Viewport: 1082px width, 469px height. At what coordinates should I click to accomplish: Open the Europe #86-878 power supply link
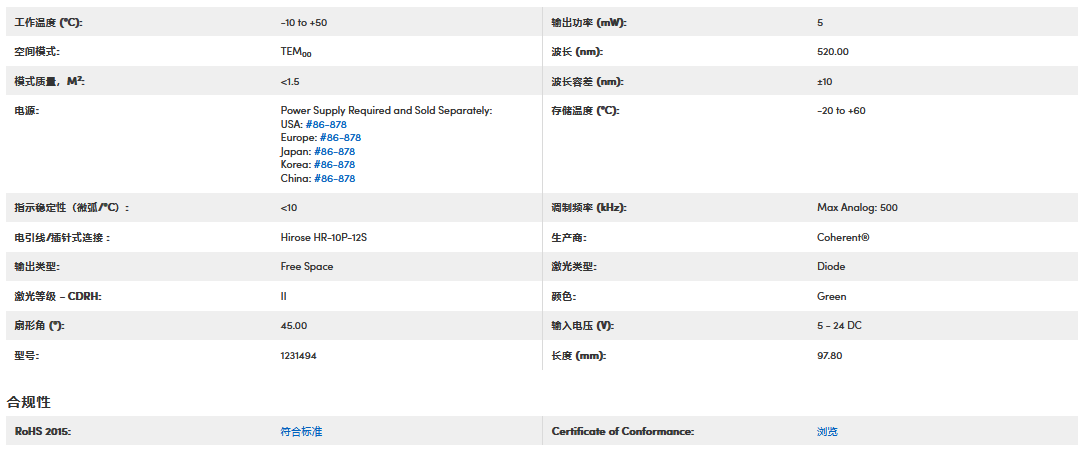tap(340, 138)
